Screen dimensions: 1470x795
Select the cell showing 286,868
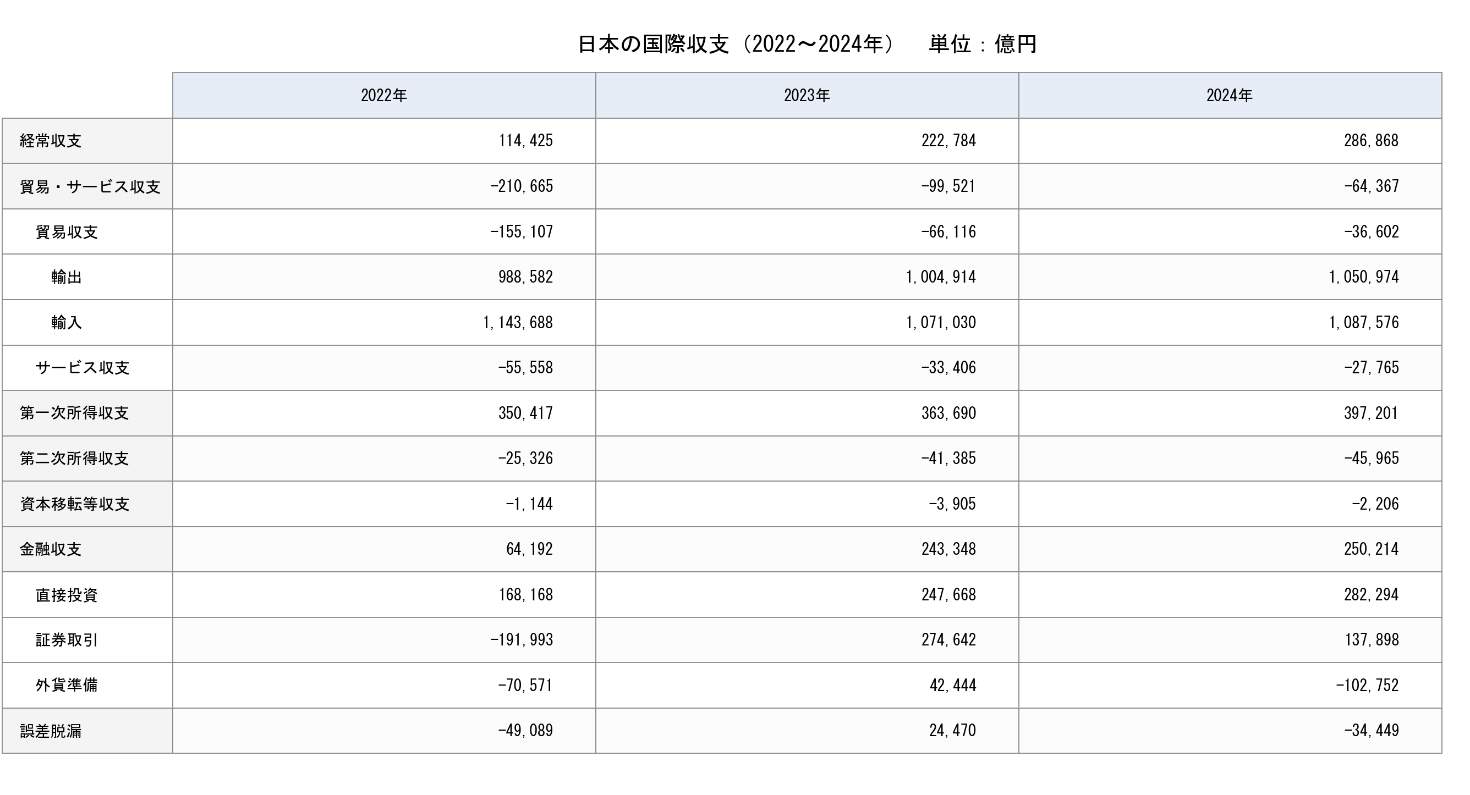[x=1371, y=141]
